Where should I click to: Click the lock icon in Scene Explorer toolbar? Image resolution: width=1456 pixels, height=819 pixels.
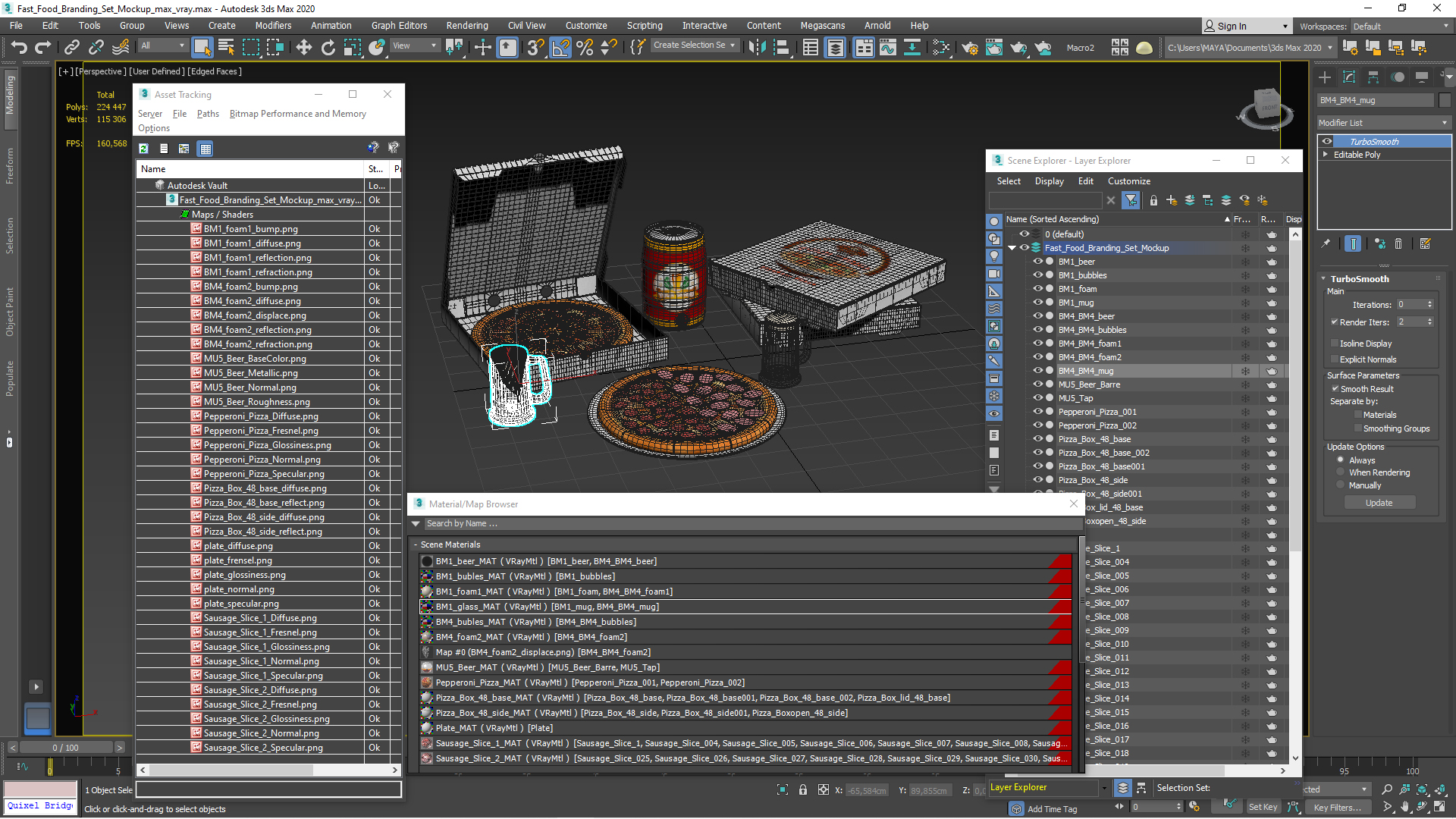[x=1153, y=200]
